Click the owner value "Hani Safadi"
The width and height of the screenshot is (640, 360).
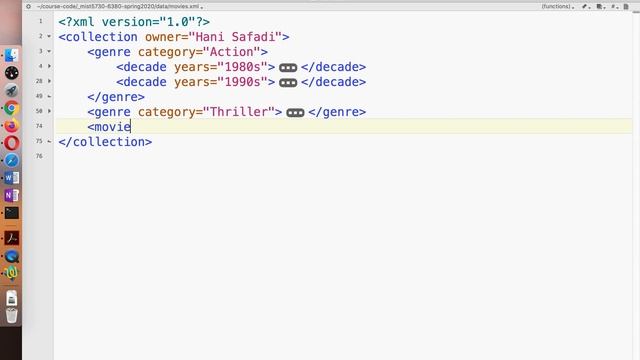[x=235, y=37]
